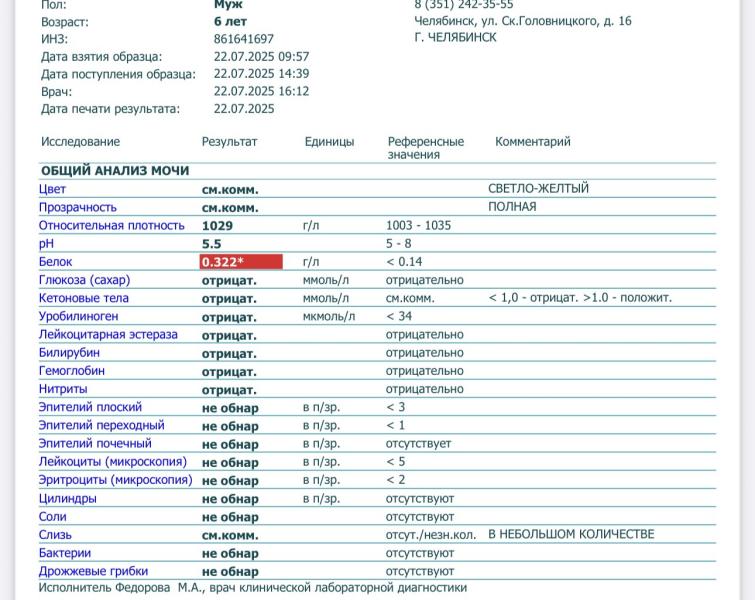Screen dimensions: 755x600
Task: Click the 'Глюкоза (сахар)' test name
Action: 84,280
